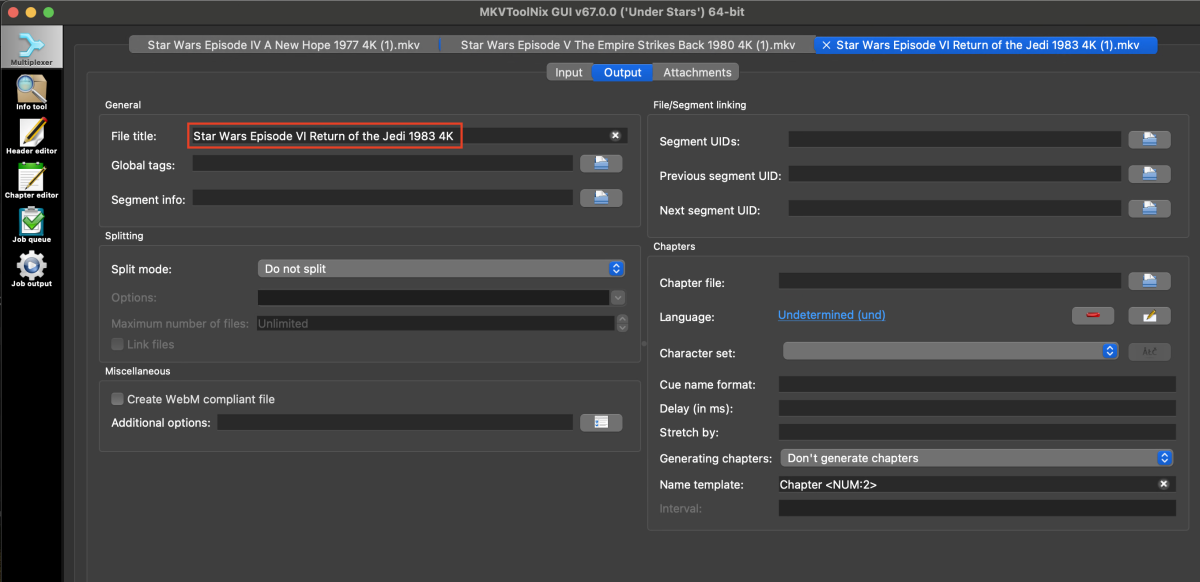
Task: Remove chapter language with the red minus button
Action: [1093, 316]
